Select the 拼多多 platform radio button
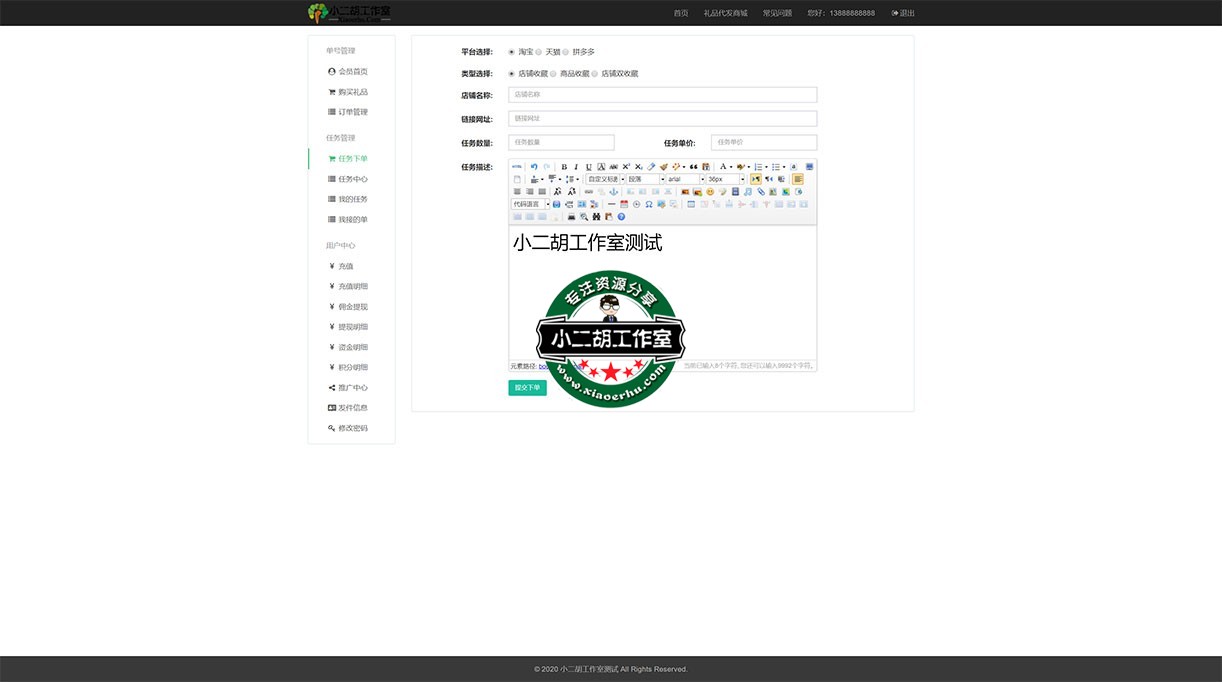 point(566,52)
